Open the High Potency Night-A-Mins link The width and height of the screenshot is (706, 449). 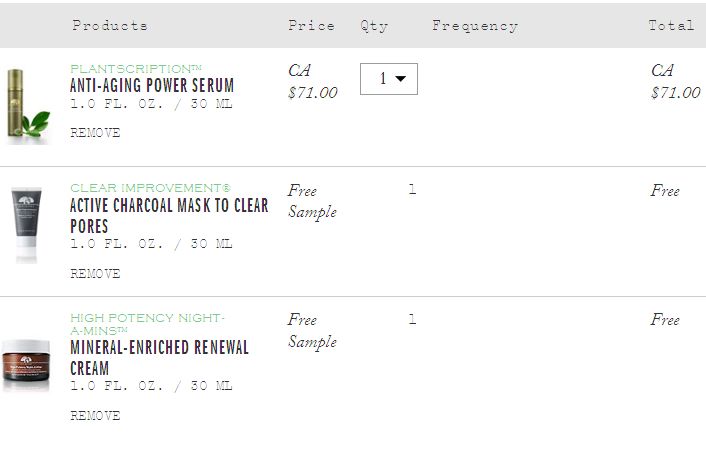coord(147,324)
